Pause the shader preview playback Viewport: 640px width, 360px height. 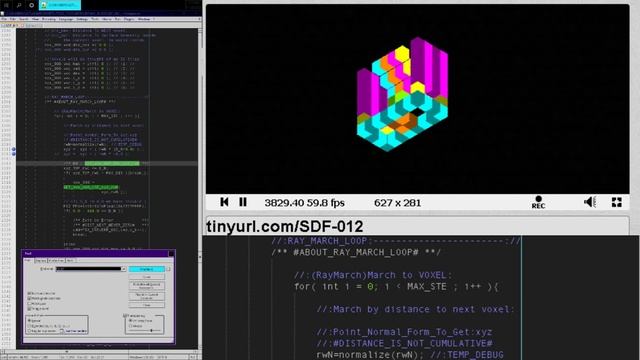(243, 202)
